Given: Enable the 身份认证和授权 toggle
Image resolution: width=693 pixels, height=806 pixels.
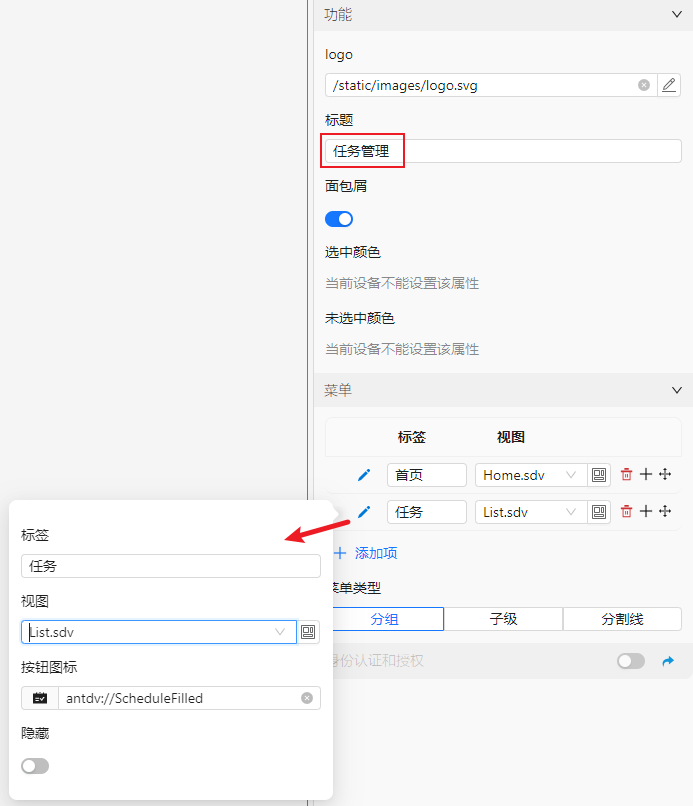Looking at the screenshot, I should pyautogui.click(x=631, y=661).
